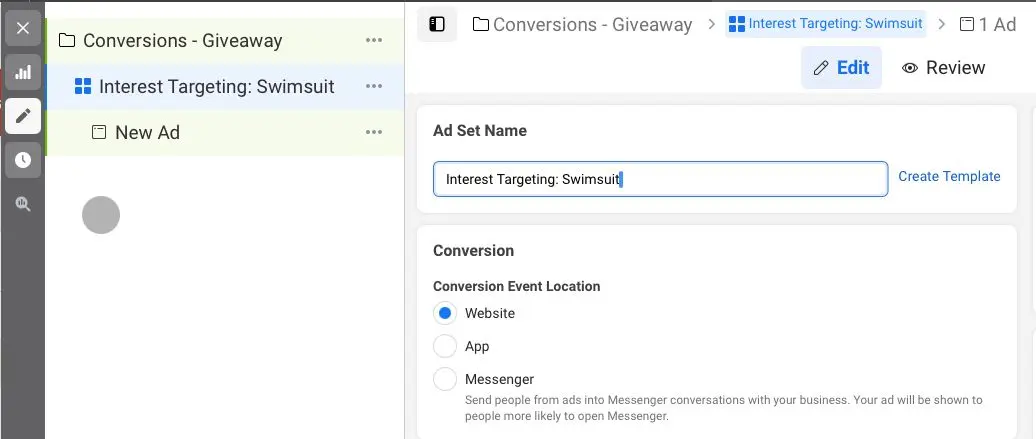Click the New Ad page icon
The width and height of the screenshot is (1036, 439).
pos(99,132)
